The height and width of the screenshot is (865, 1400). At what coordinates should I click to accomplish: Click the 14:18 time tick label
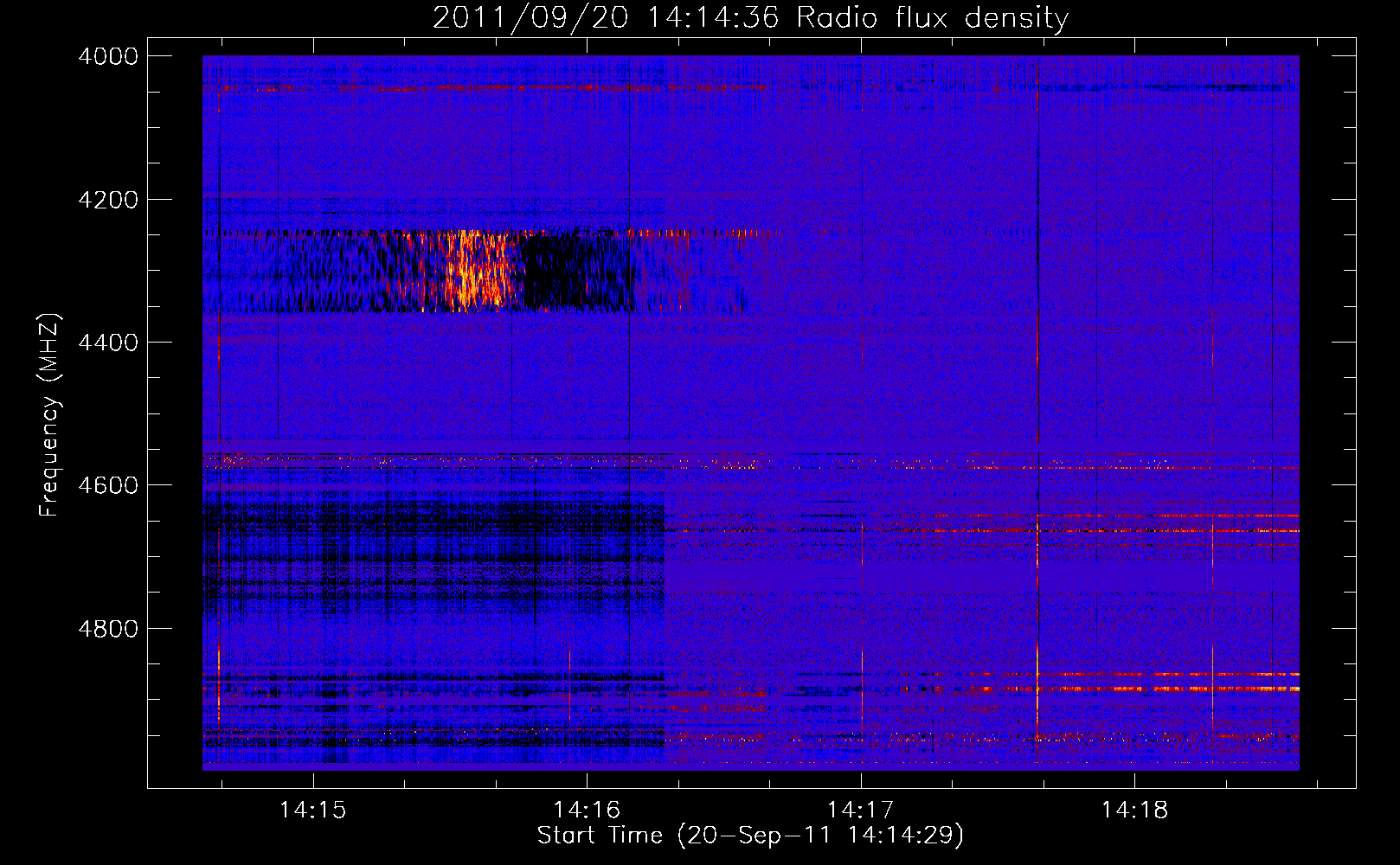(1134, 811)
